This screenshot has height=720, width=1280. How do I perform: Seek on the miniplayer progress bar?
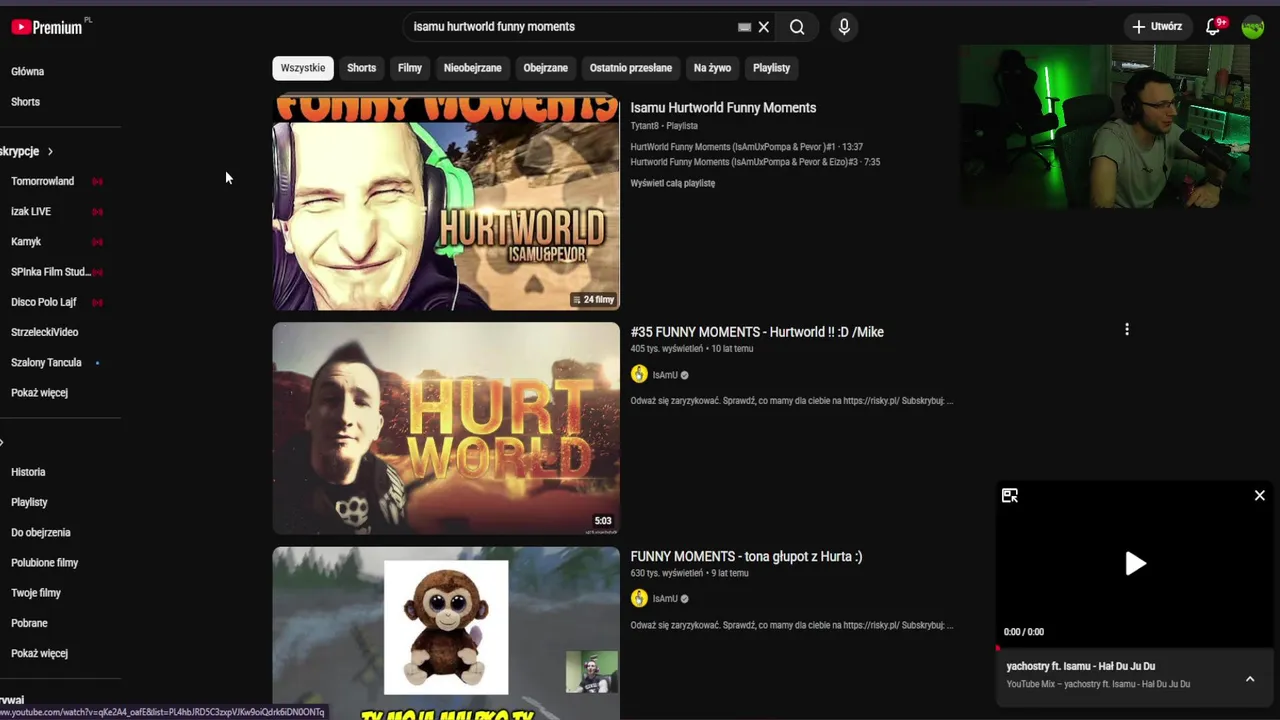(x=1135, y=647)
